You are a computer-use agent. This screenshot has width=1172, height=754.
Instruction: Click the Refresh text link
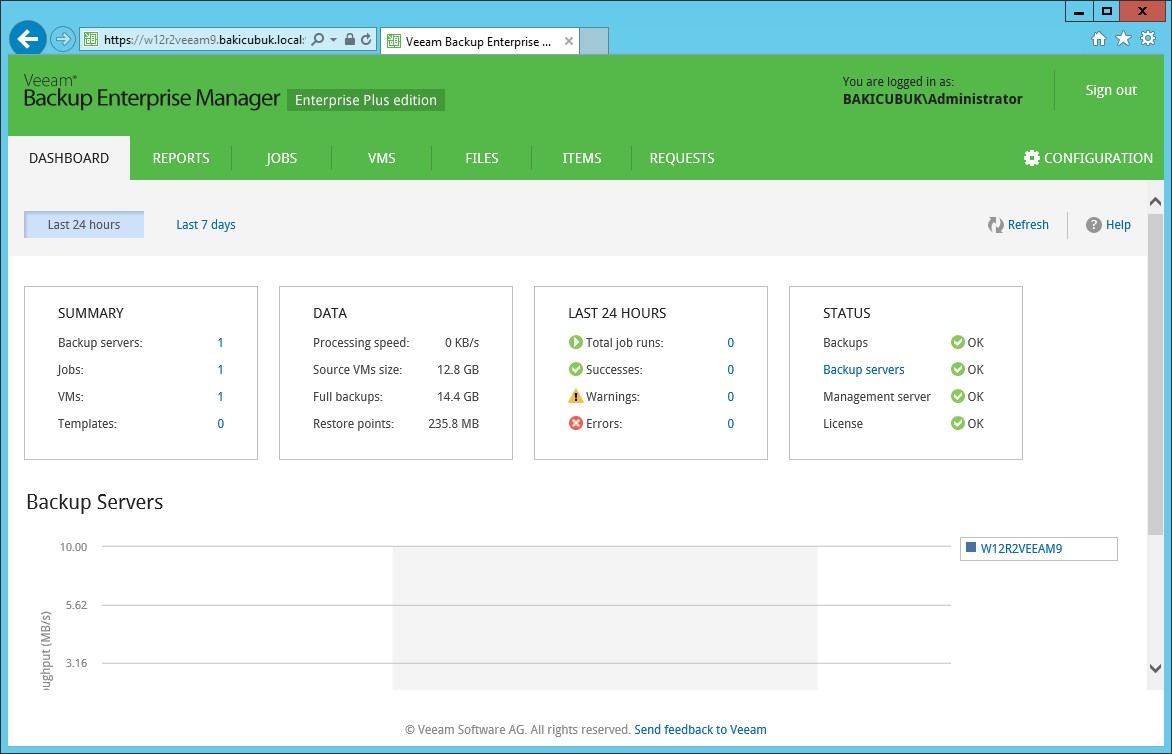1028,224
